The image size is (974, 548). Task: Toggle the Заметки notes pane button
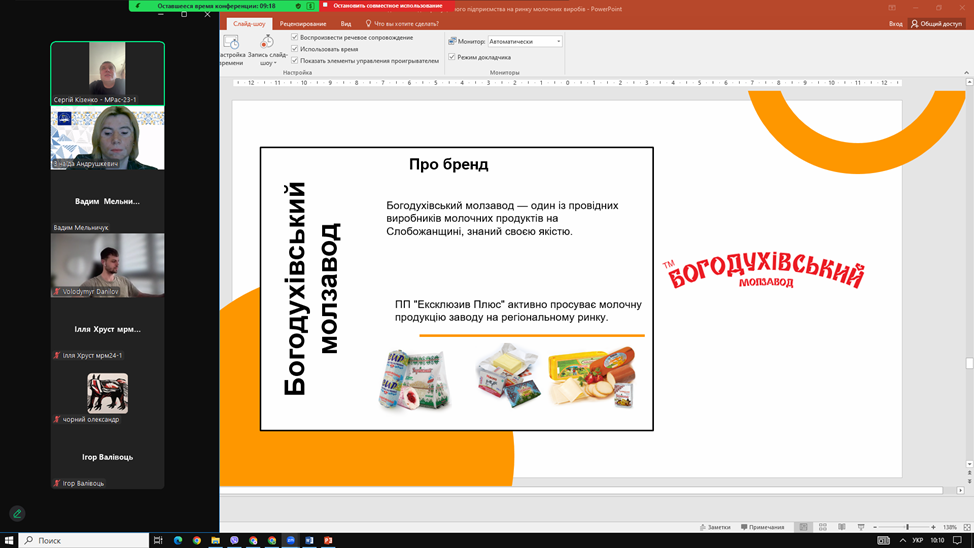(715, 527)
